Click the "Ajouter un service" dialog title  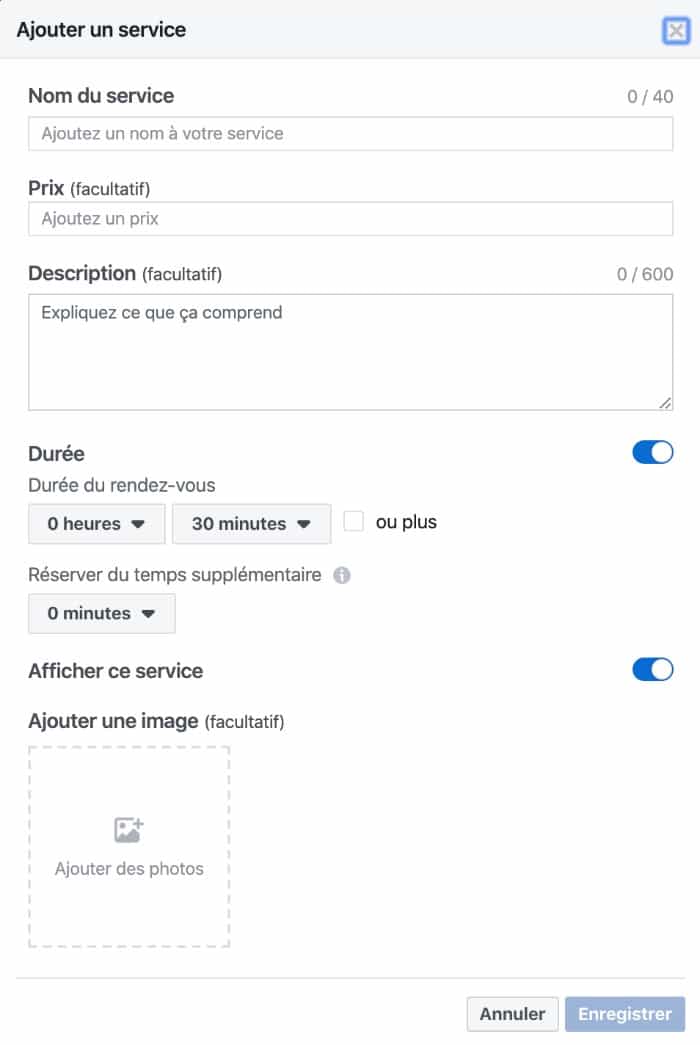(x=101, y=30)
